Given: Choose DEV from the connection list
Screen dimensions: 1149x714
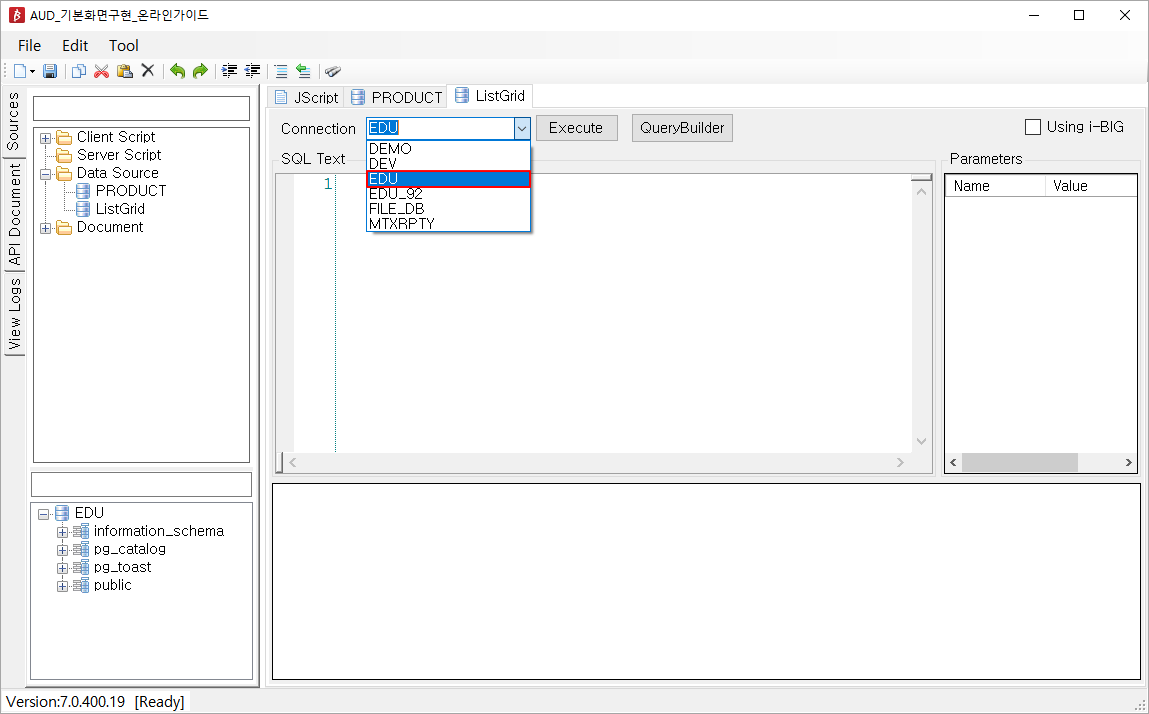Looking at the screenshot, I should coord(448,163).
